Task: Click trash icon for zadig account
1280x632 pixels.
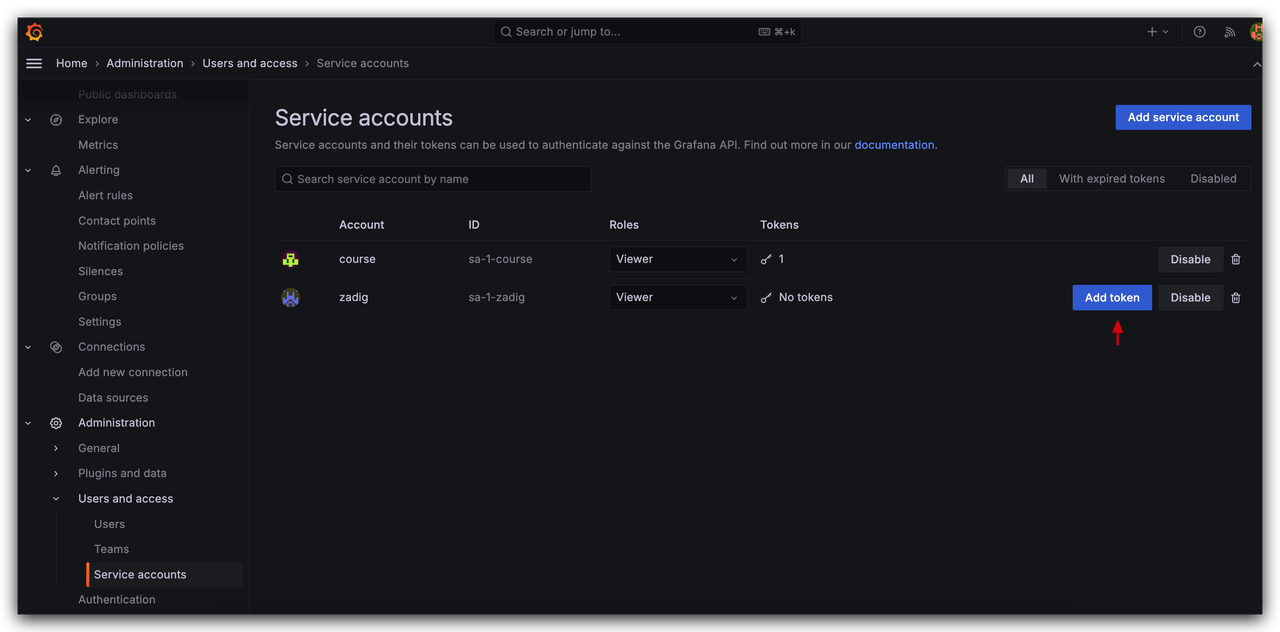Action: (1236, 297)
